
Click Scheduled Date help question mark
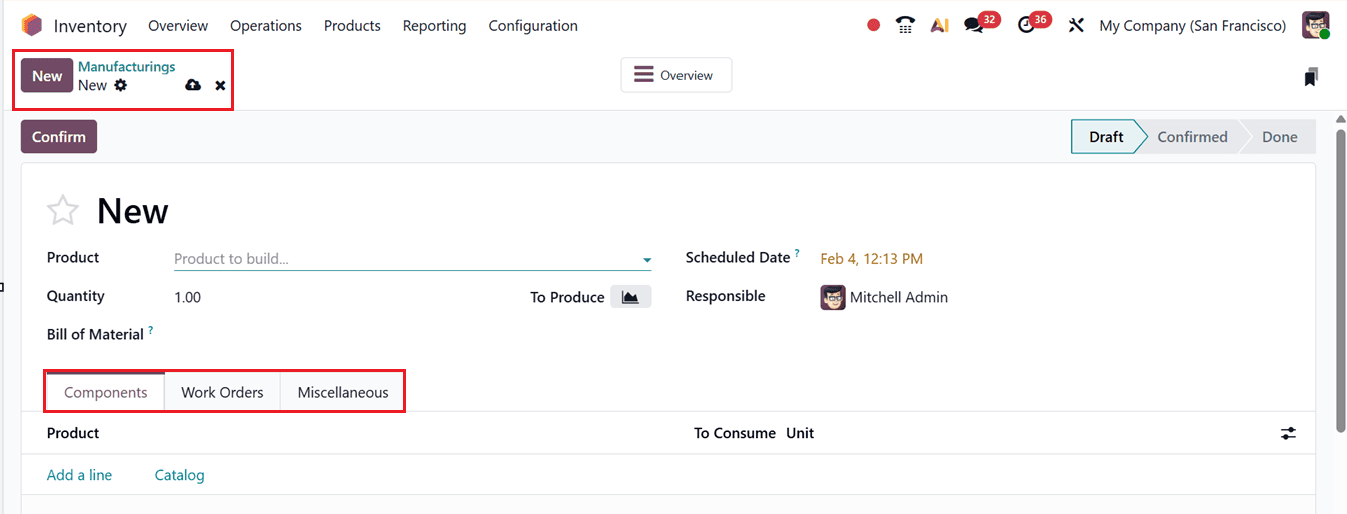[x=797, y=253]
